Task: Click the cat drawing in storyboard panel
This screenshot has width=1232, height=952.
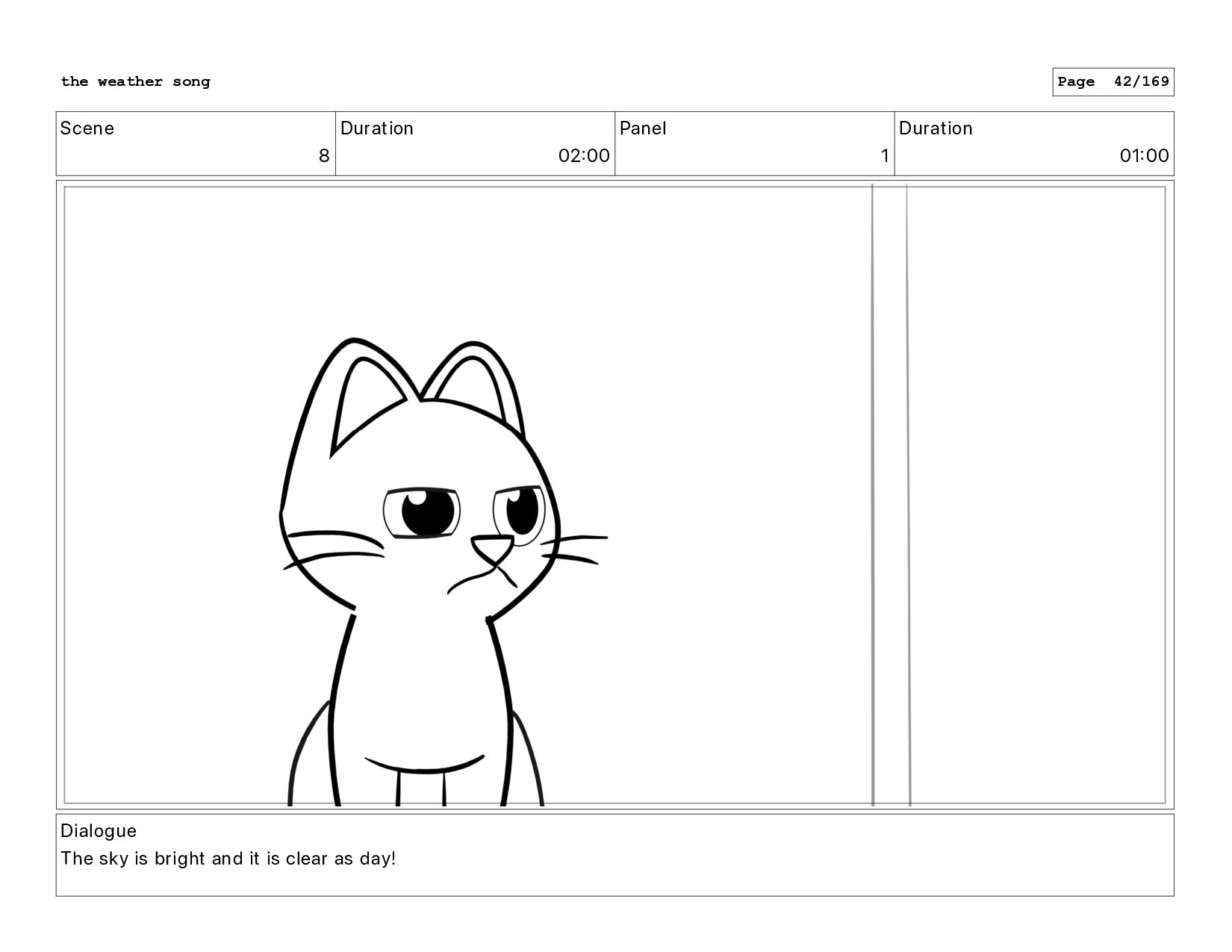Action: point(444,572)
